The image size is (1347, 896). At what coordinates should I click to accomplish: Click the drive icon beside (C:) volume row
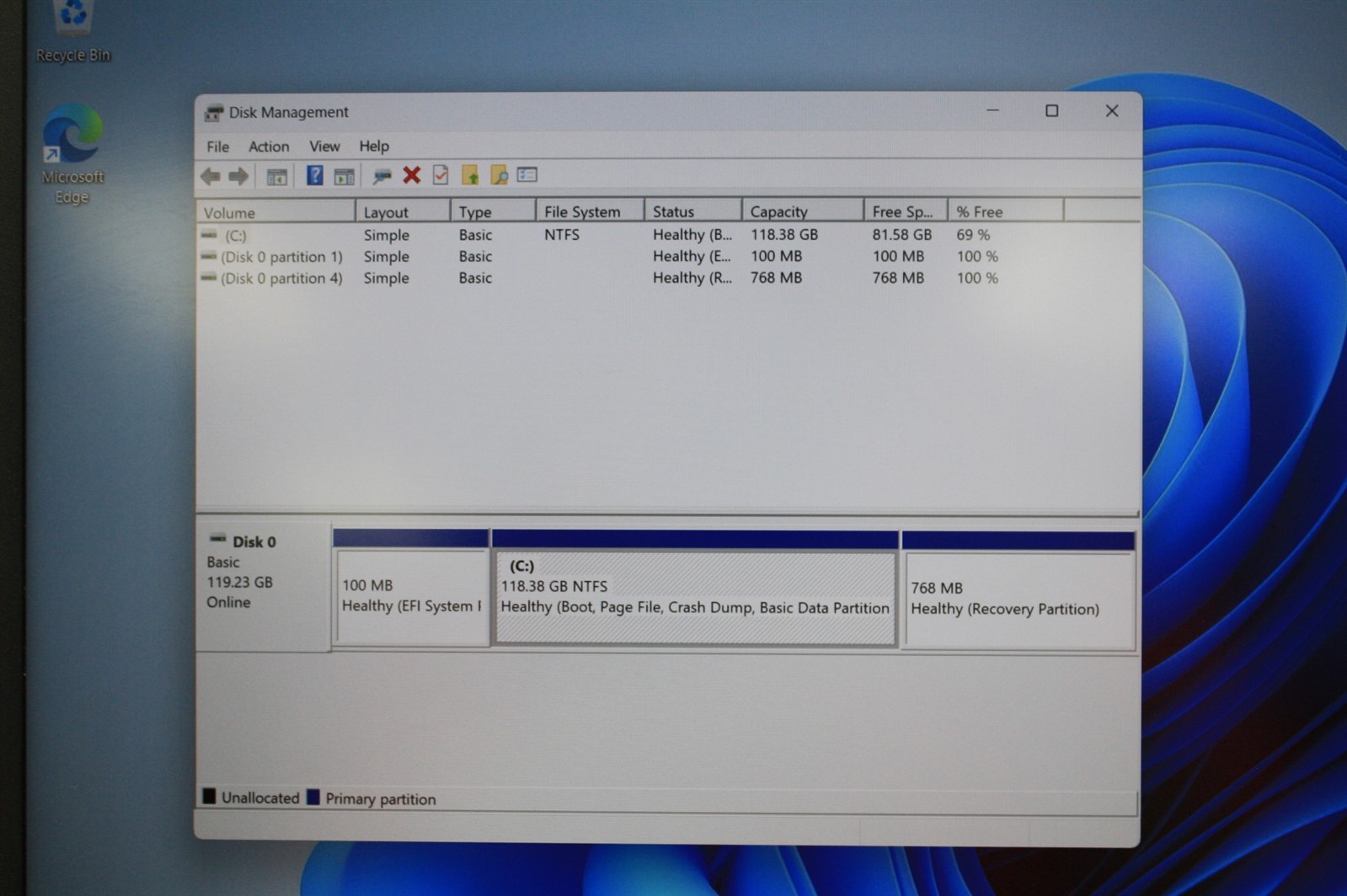click(x=209, y=235)
